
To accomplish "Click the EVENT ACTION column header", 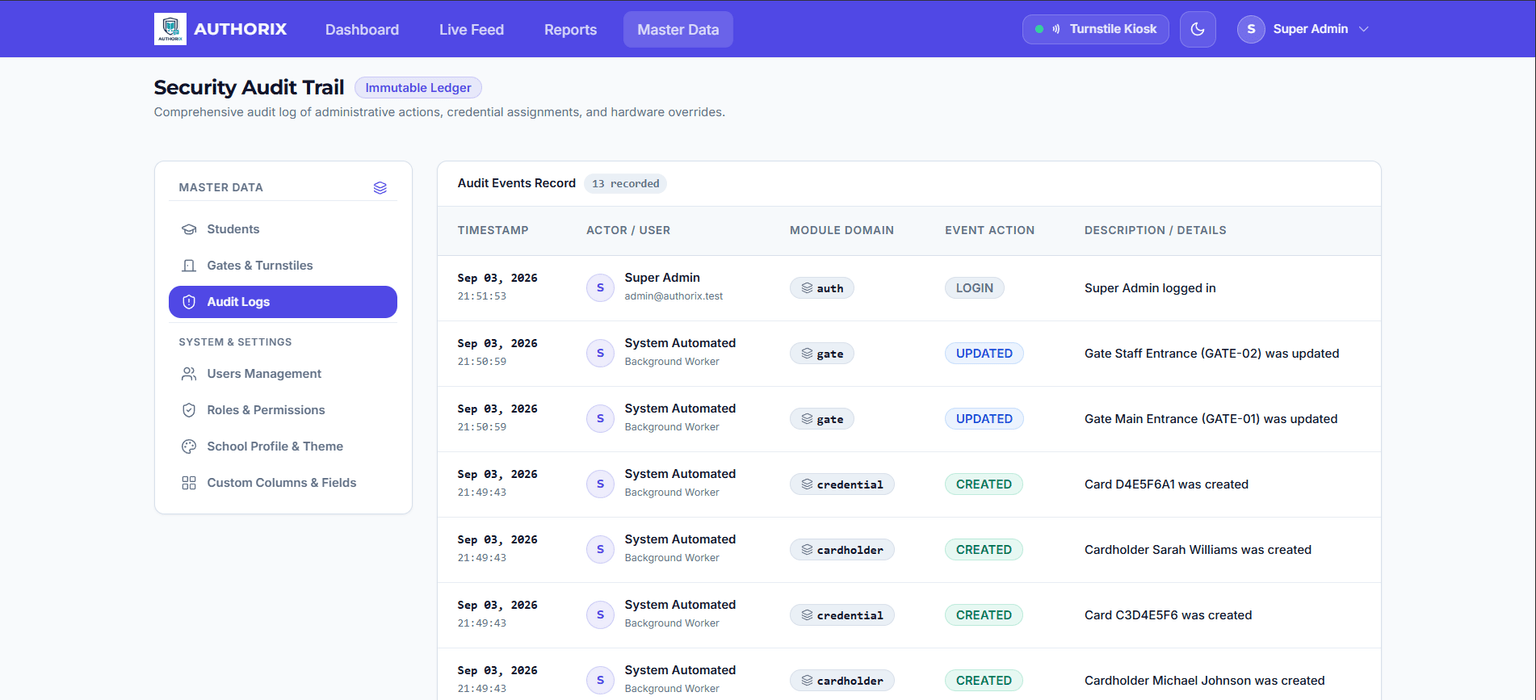I will [x=990, y=230].
